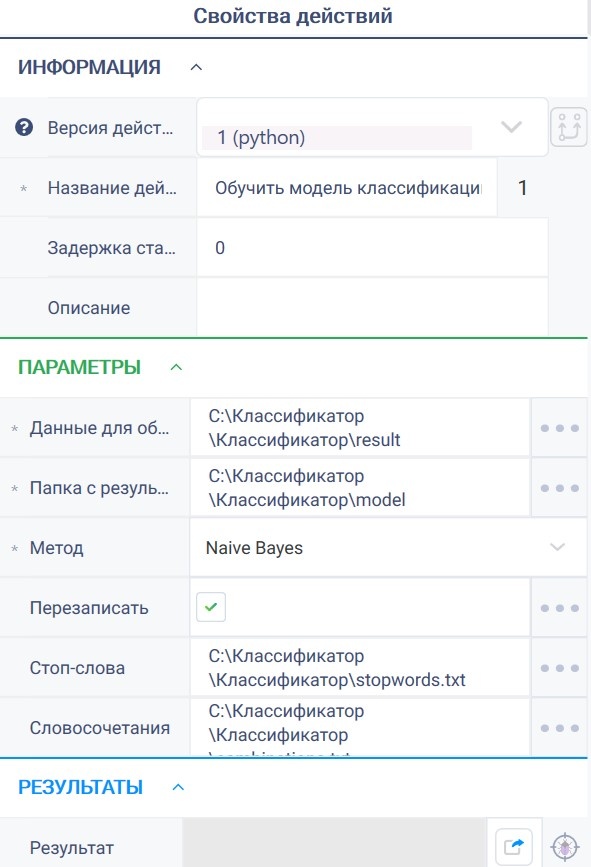591x867 pixels.
Task: Open the three-dots menu for Данные для обучения
Action: [x=559, y=428]
